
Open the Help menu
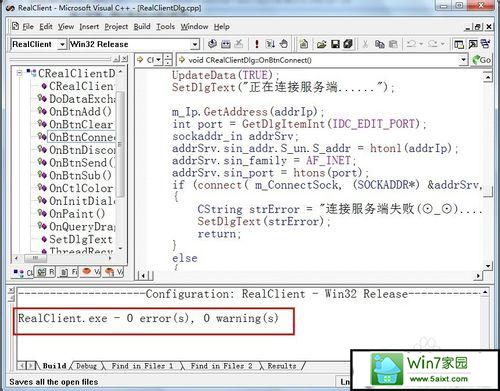tap(222, 27)
